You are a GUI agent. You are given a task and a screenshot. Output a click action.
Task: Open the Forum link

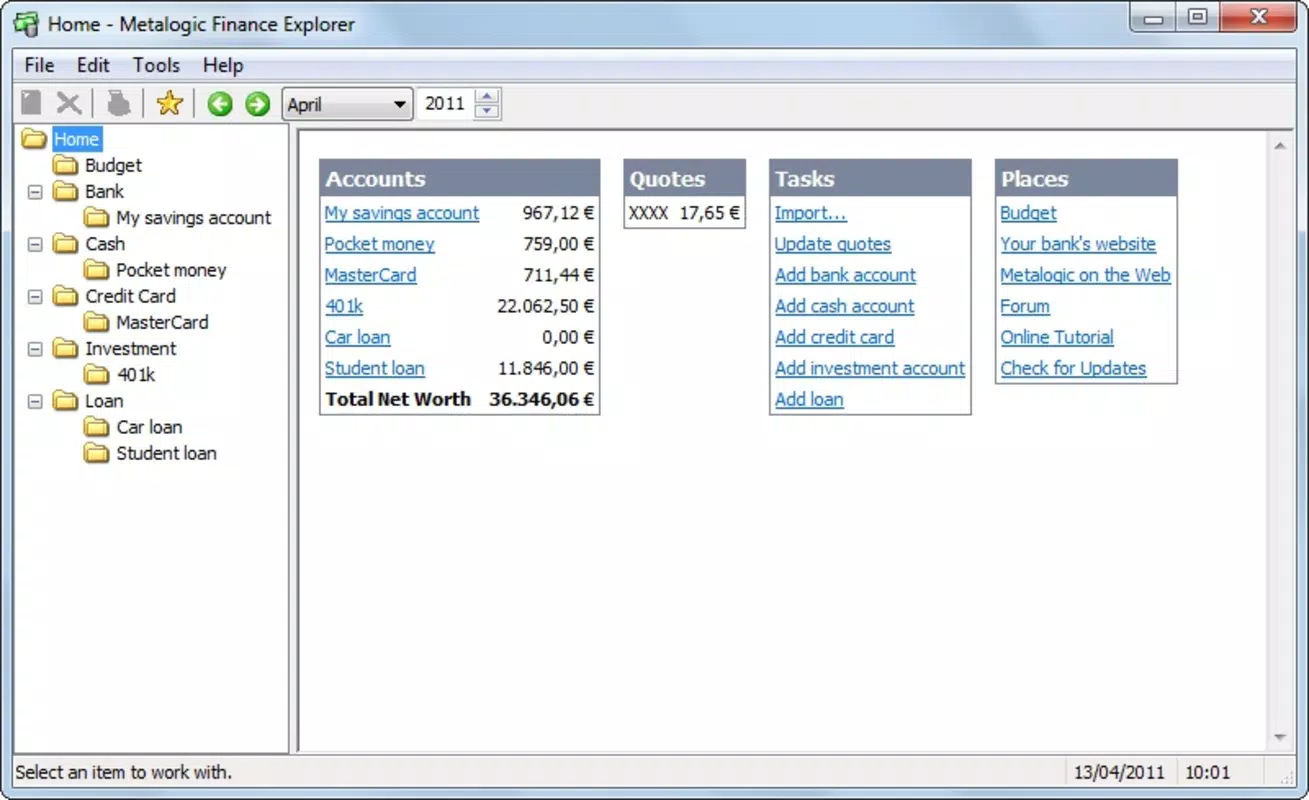[1025, 306]
